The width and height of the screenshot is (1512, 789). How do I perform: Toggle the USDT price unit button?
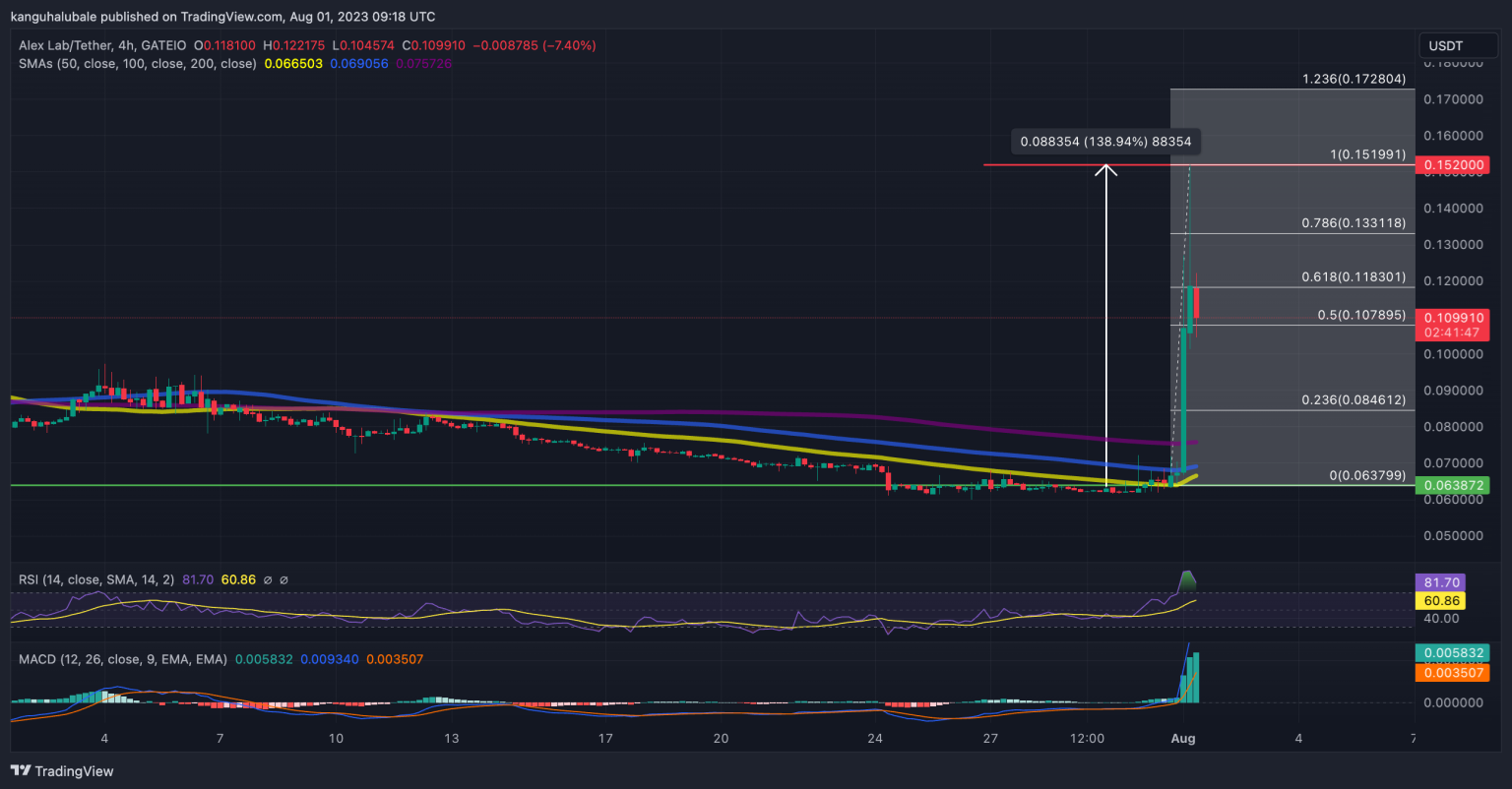pyautogui.click(x=1458, y=45)
